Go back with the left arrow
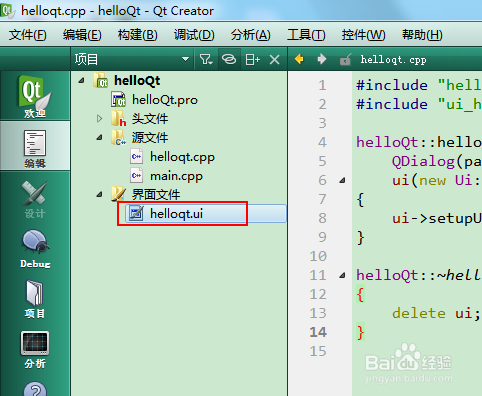The height and width of the screenshot is (396, 482). coord(299,59)
